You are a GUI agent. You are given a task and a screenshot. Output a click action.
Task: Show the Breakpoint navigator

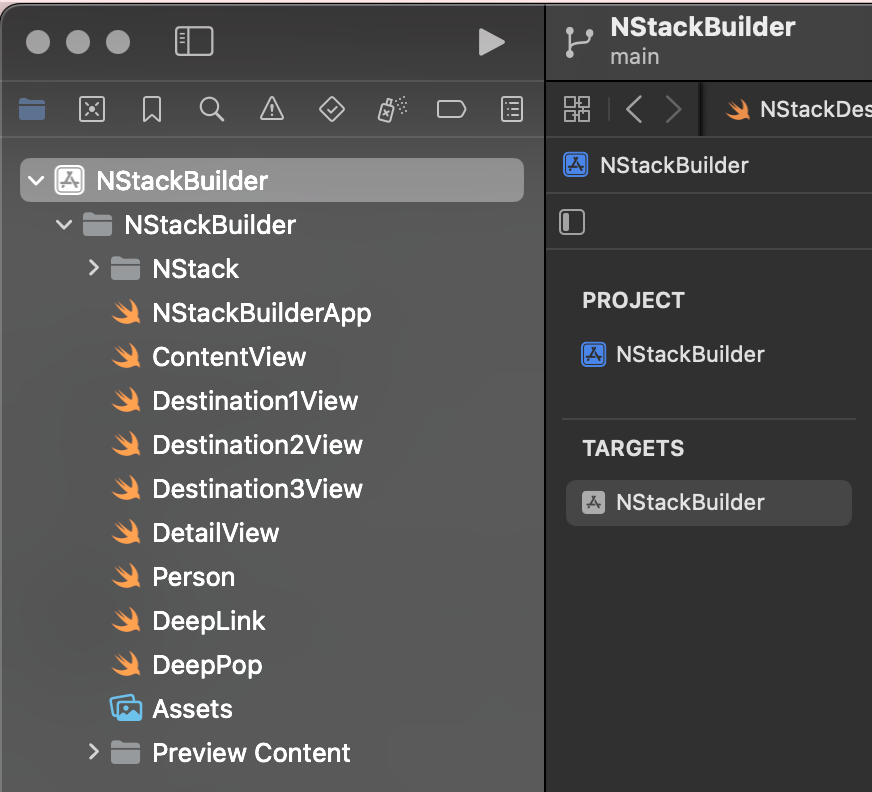(451, 109)
